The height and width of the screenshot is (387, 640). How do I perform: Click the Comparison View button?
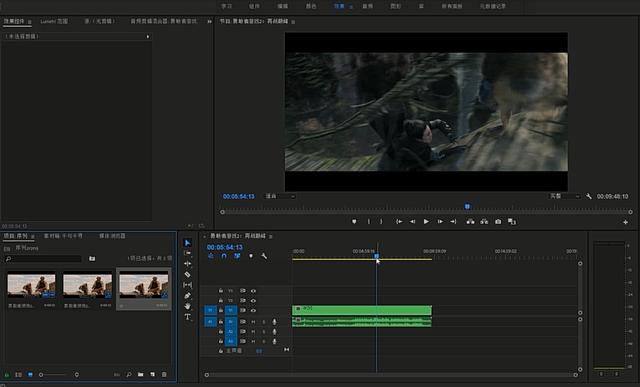click(x=512, y=222)
